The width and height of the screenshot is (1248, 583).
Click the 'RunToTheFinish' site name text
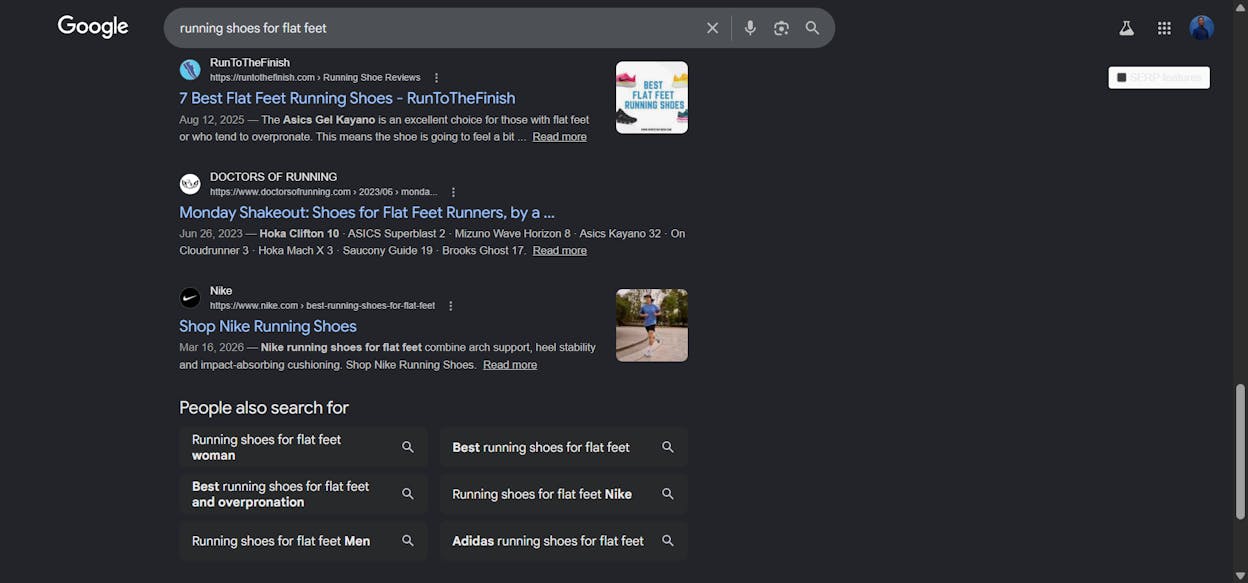click(x=250, y=63)
